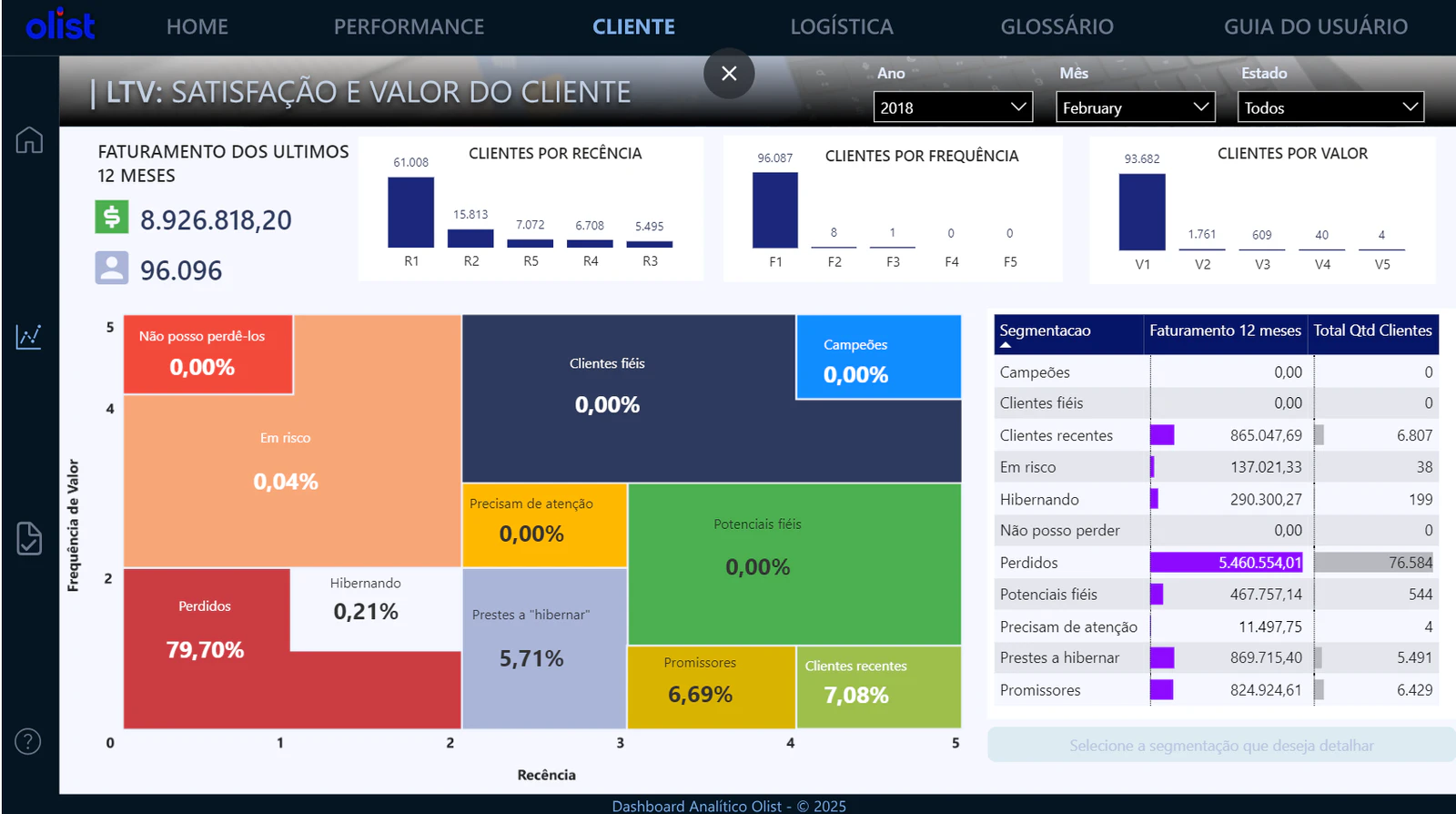
Task: Click the 'Perdidos' table row label
Action: [1028, 563]
